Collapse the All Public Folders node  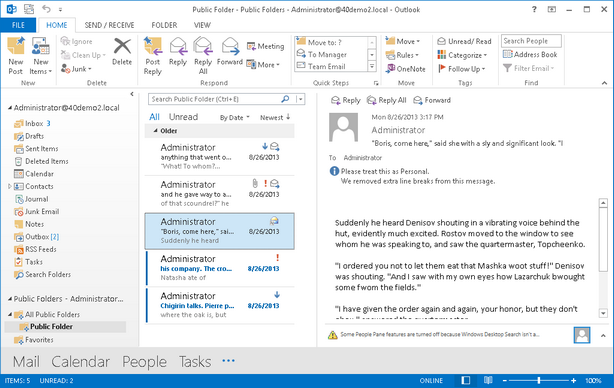click(10, 314)
